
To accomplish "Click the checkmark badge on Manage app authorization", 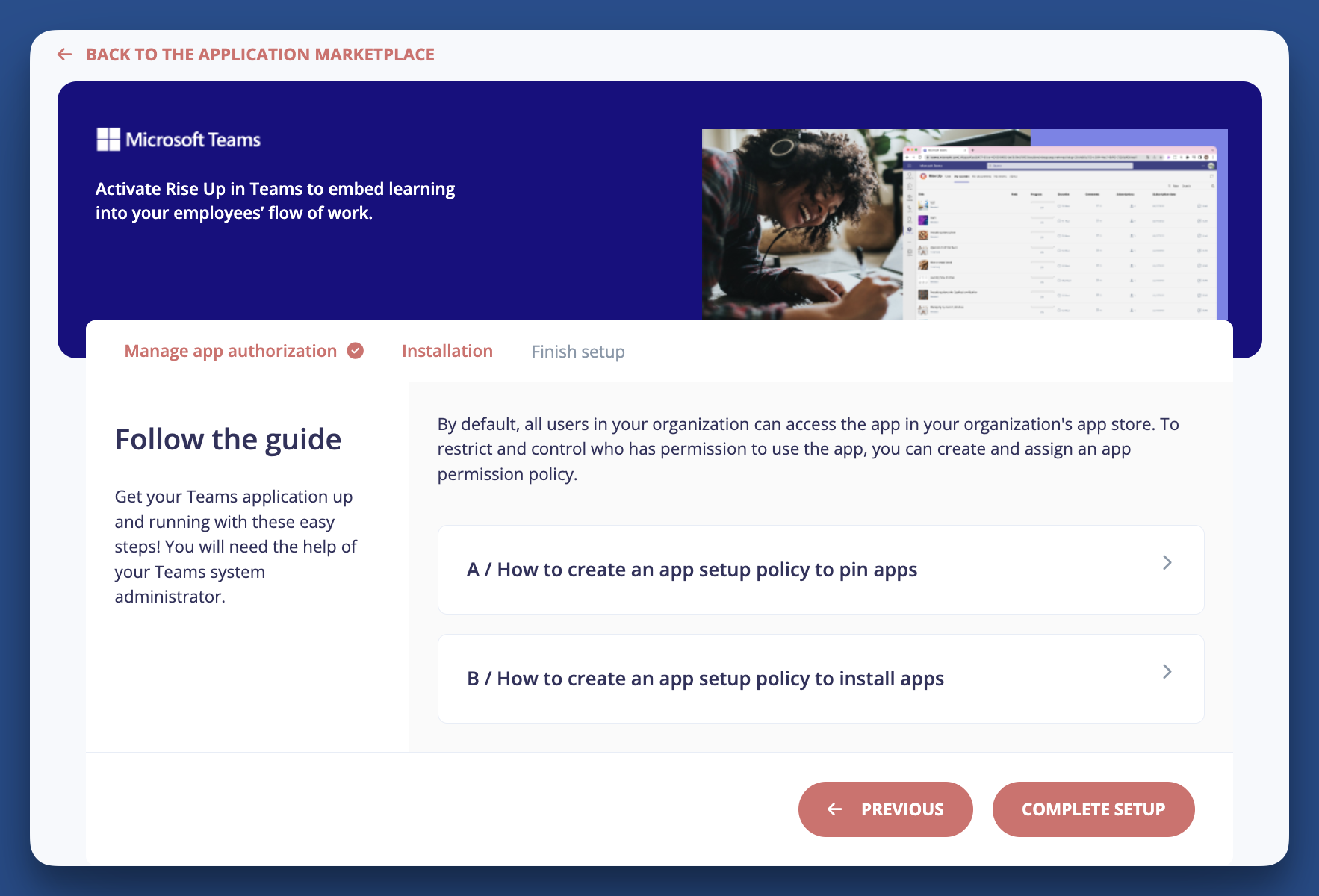I will pyautogui.click(x=356, y=350).
